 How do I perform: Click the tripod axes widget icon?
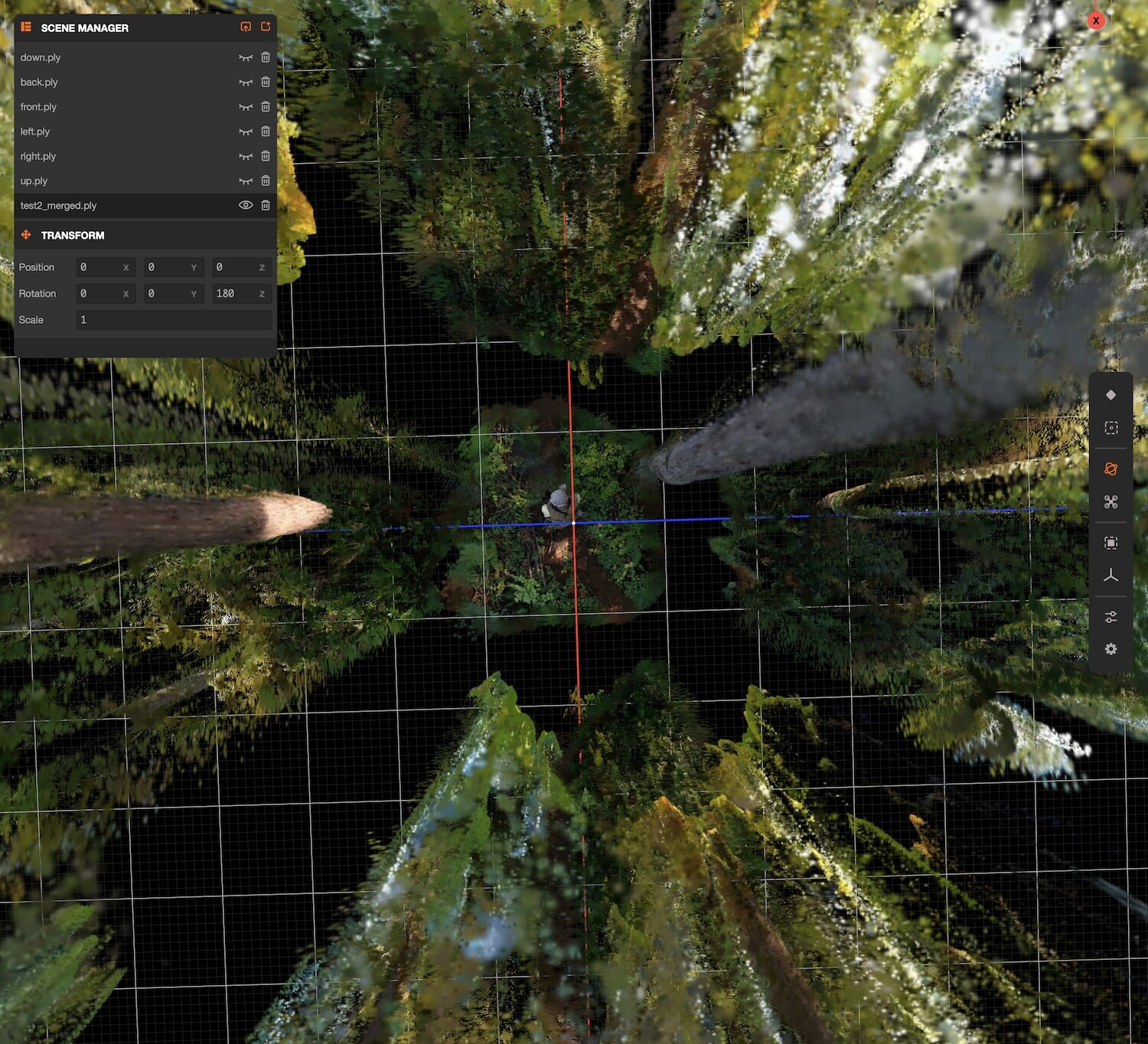(x=1111, y=578)
